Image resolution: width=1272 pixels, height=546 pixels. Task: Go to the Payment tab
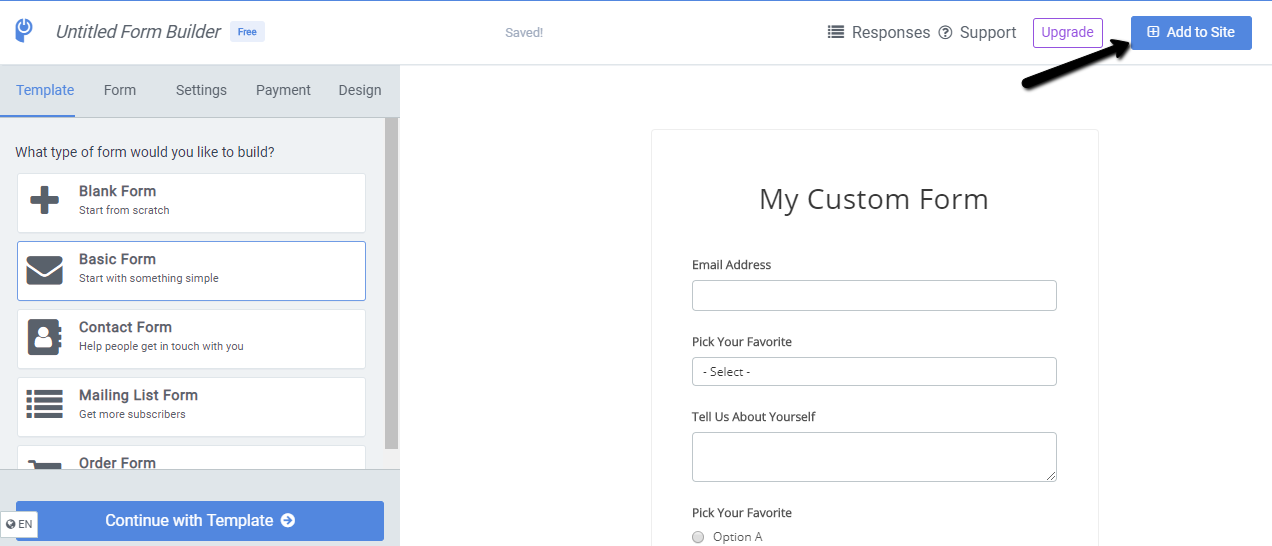point(283,90)
